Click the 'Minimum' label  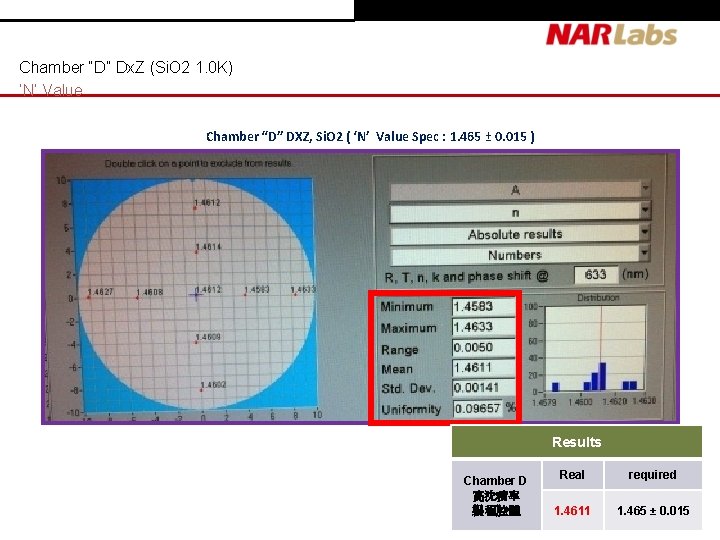coord(407,306)
